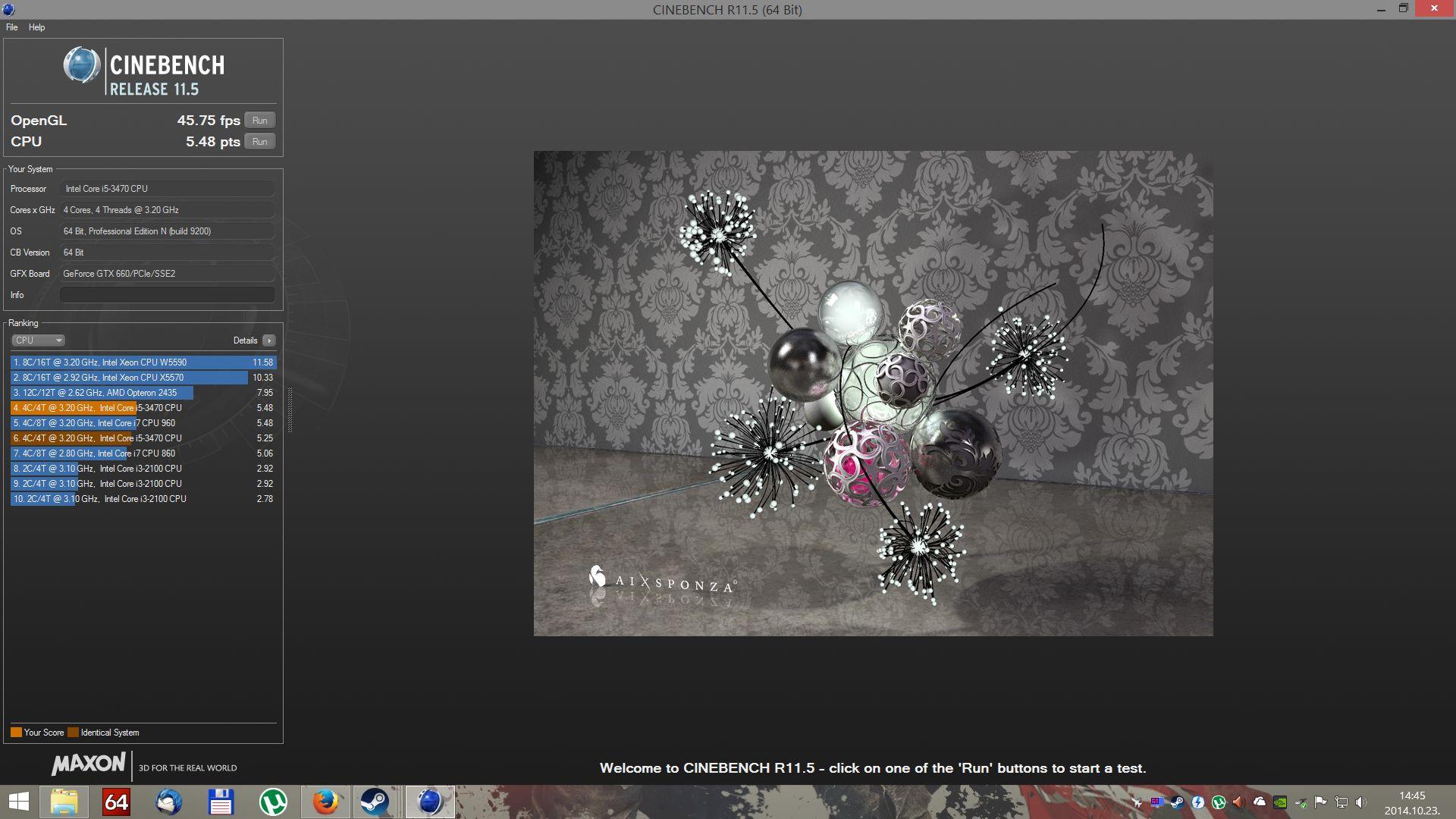The height and width of the screenshot is (819, 1456).
Task: Select ranking row Intel Core i7 CPU 960
Action: pyautogui.click(x=143, y=423)
